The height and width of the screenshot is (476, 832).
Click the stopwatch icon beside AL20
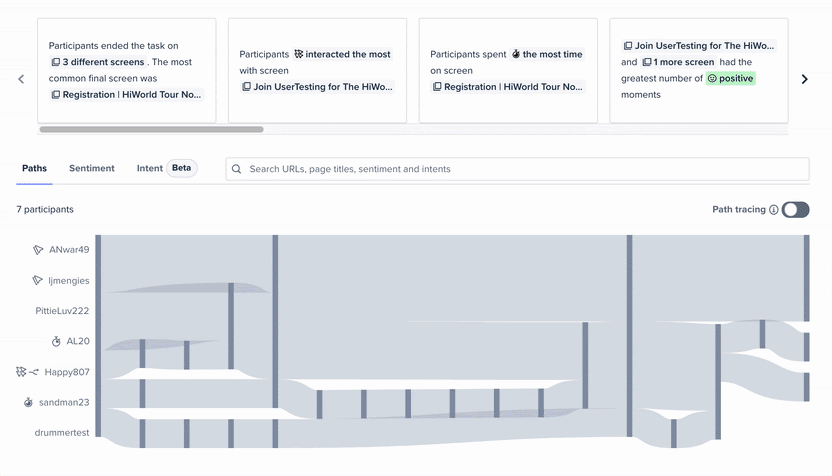point(57,341)
